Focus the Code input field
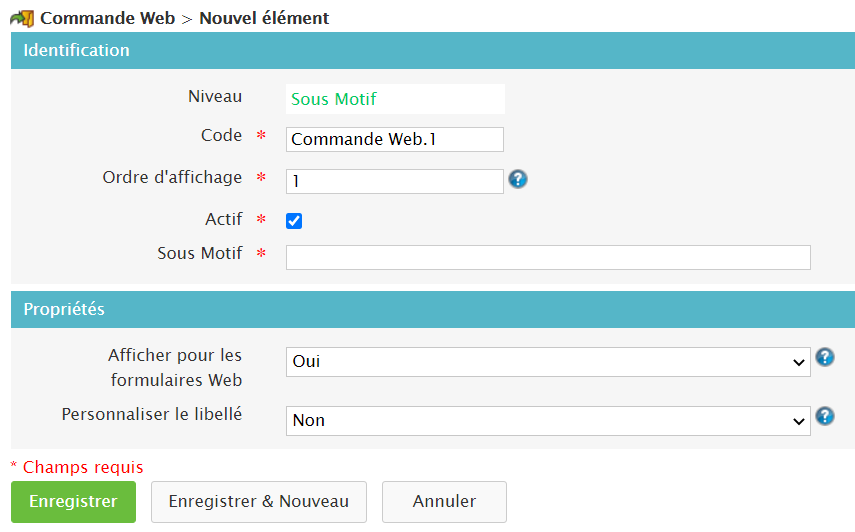Viewport: 855px width, 532px height. [395, 139]
